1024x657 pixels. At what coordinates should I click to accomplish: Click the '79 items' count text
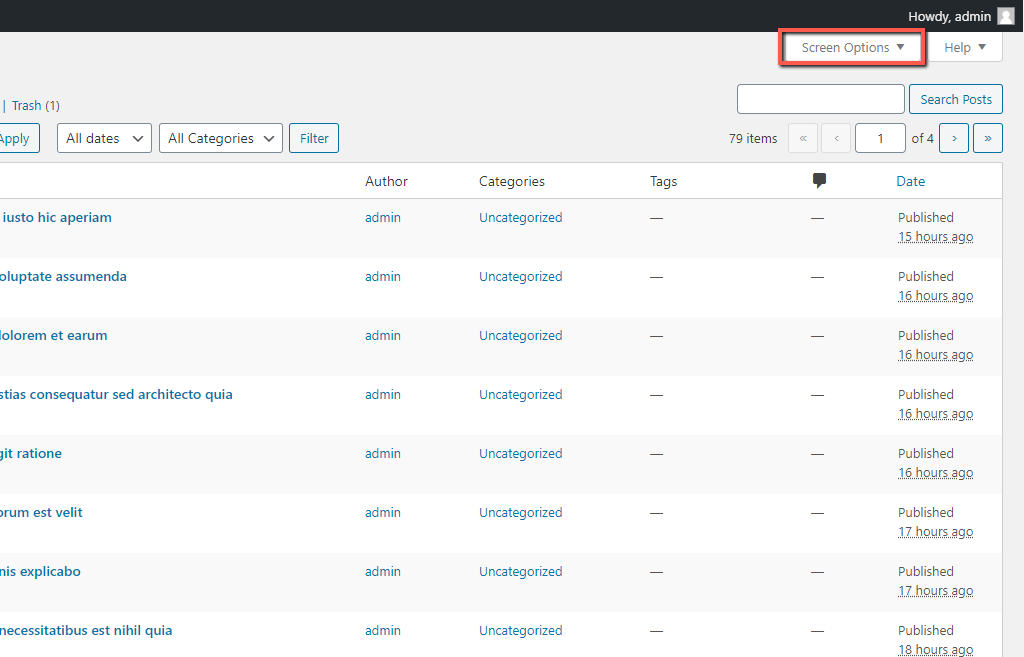753,138
